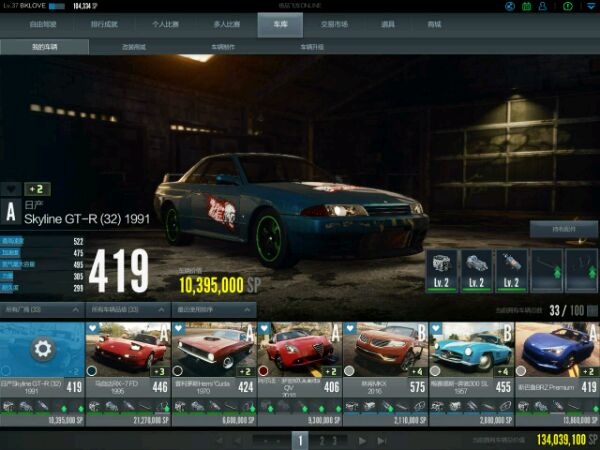Select the engine part slot Lv. 2
The image size is (600, 450).
tap(441, 271)
